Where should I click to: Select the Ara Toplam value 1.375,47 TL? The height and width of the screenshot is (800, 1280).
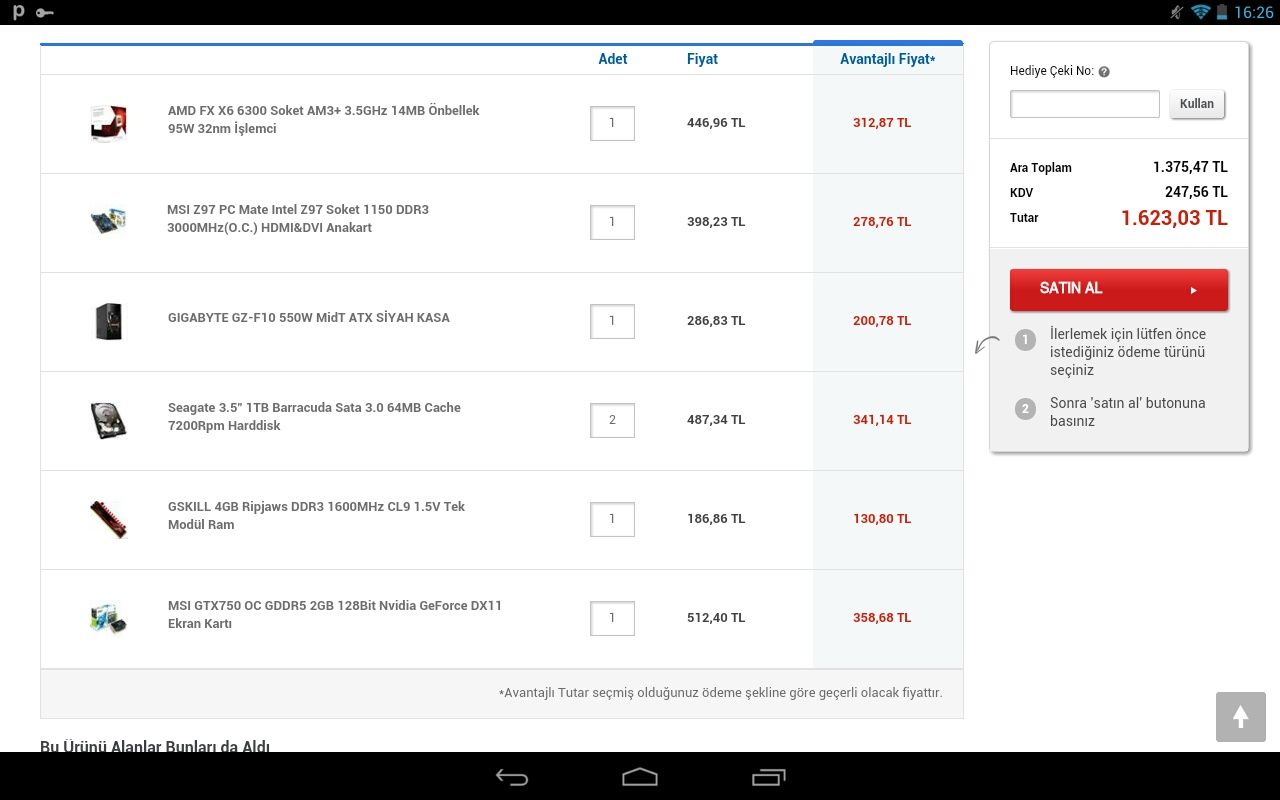(x=1190, y=168)
